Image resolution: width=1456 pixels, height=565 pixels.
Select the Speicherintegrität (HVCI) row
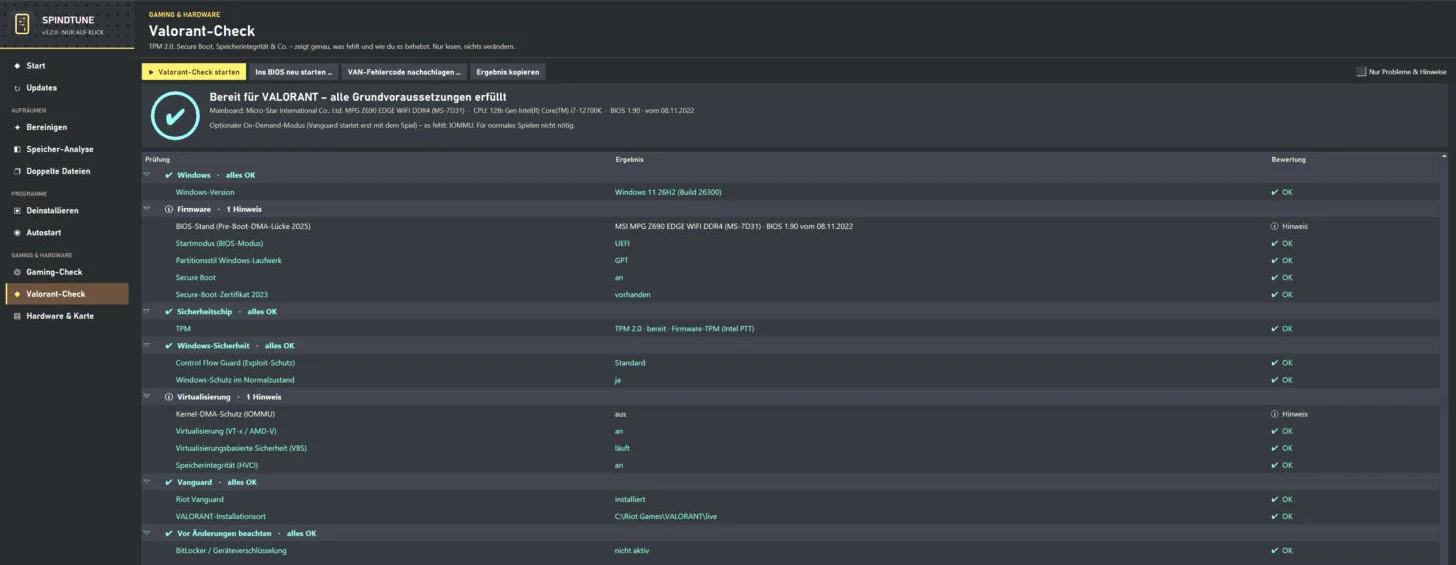click(x=791, y=465)
